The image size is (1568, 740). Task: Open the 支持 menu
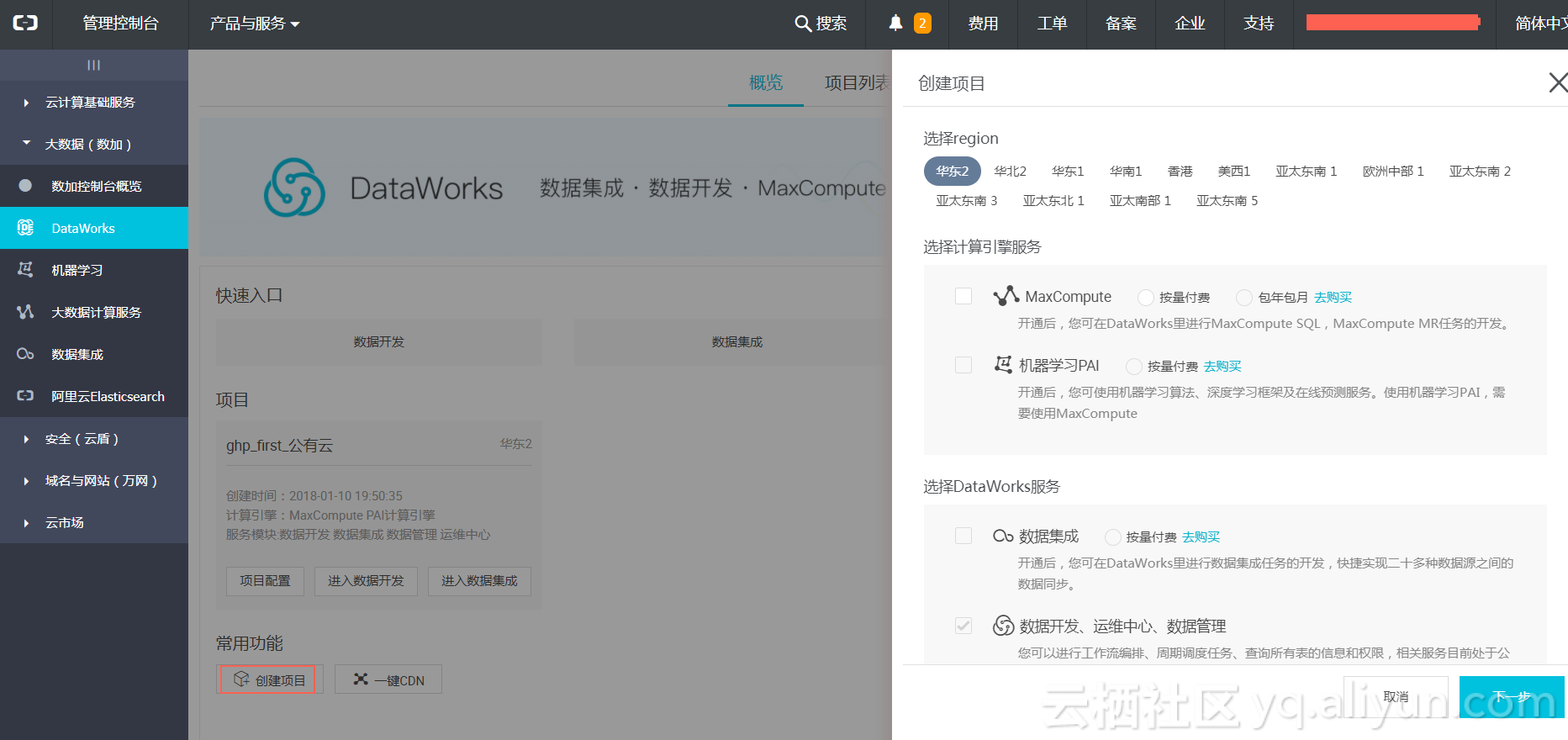pyautogui.click(x=1259, y=24)
